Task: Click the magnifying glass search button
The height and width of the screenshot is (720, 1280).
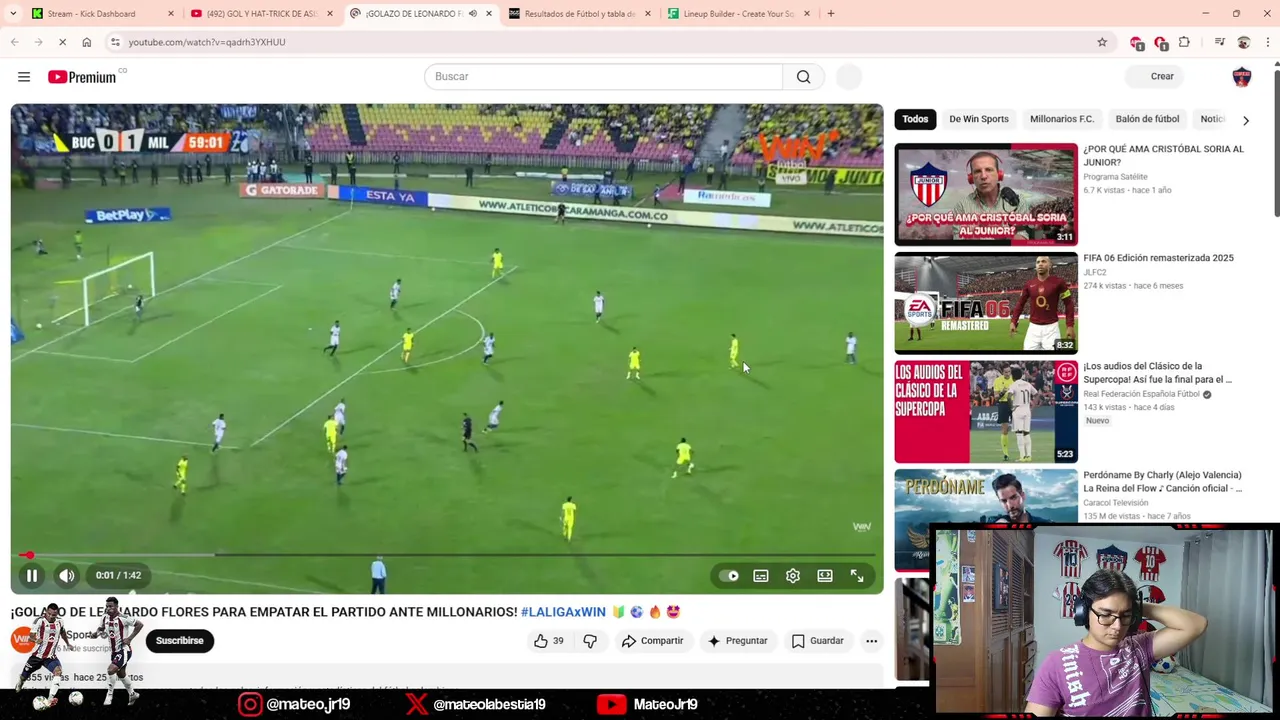Action: (803, 76)
